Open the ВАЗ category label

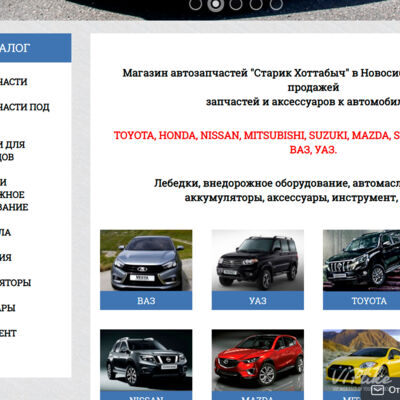(146, 301)
